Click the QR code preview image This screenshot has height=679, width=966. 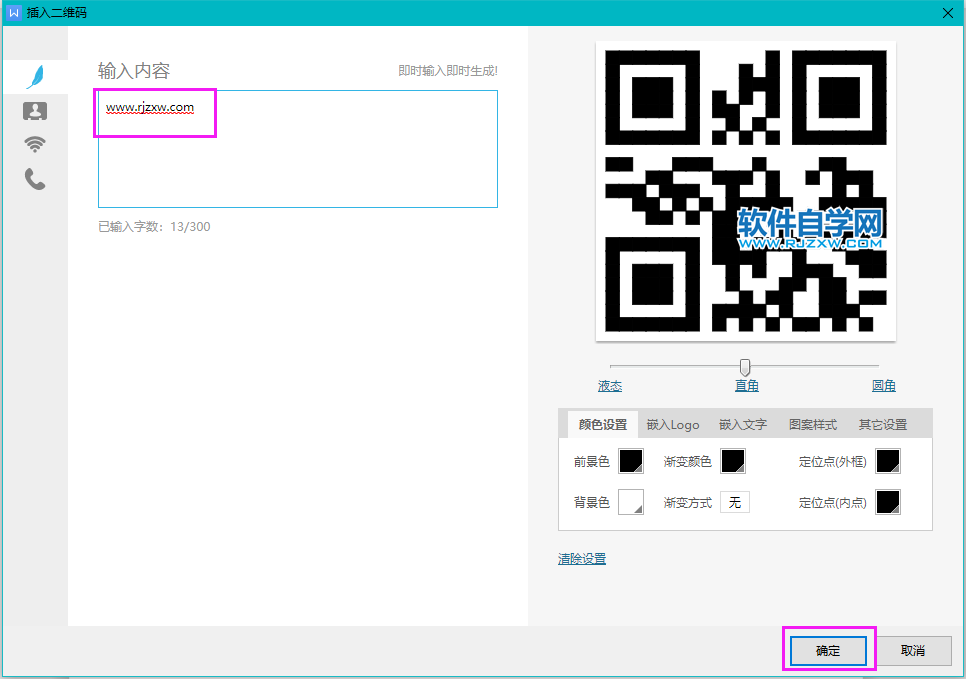pos(745,190)
